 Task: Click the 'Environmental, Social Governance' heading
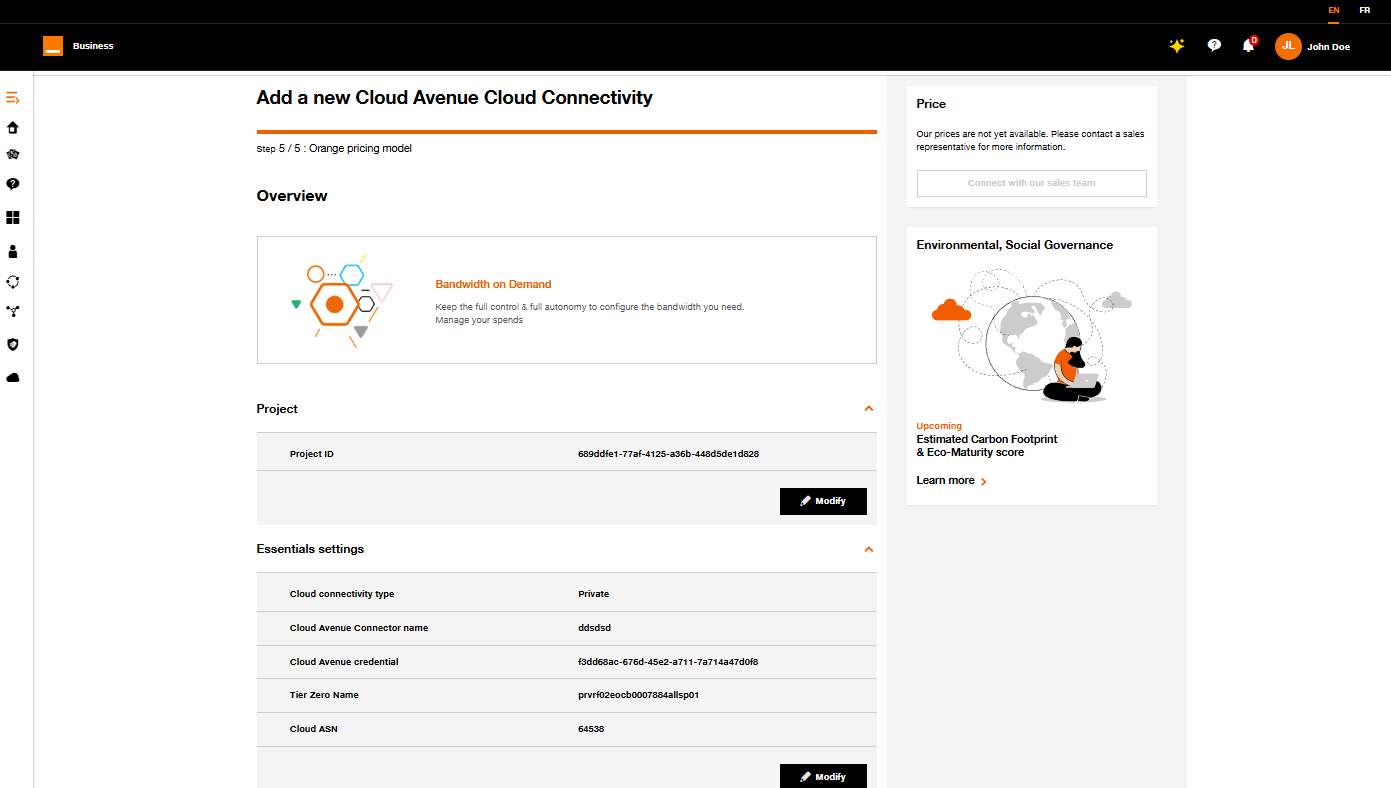click(x=1015, y=245)
